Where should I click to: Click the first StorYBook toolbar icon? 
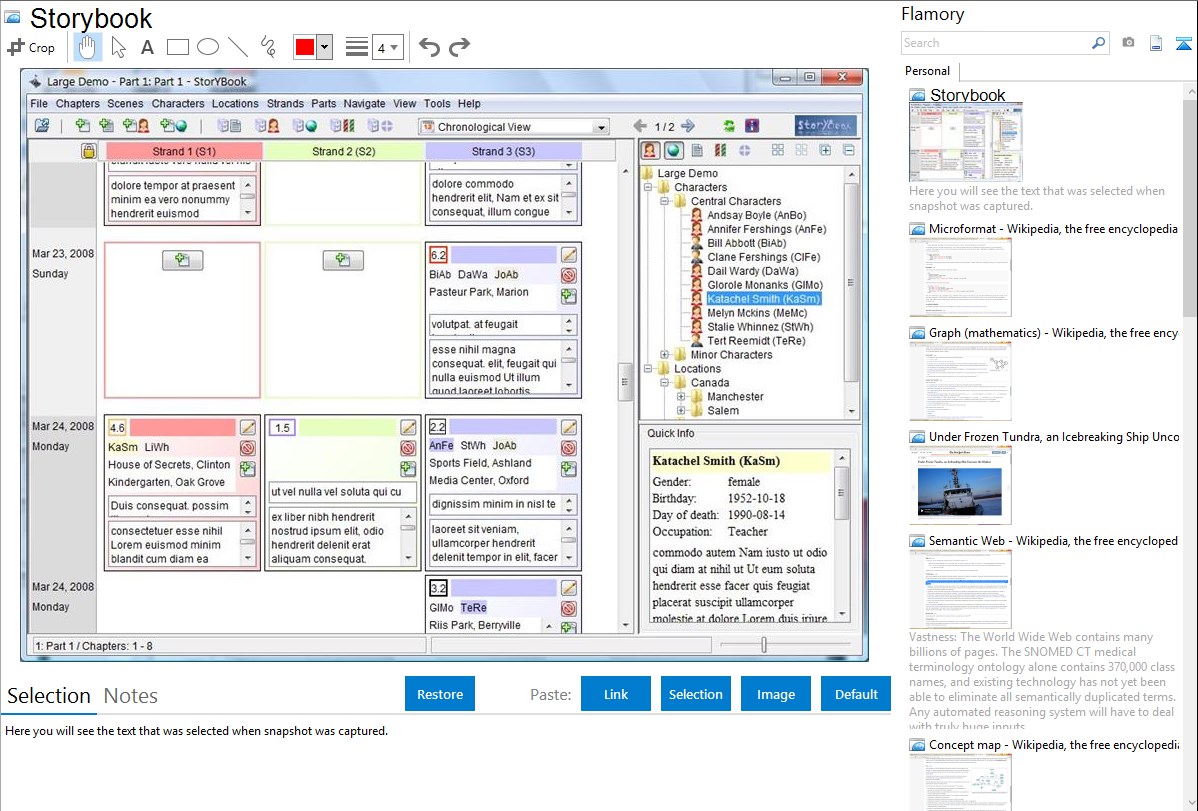point(42,125)
